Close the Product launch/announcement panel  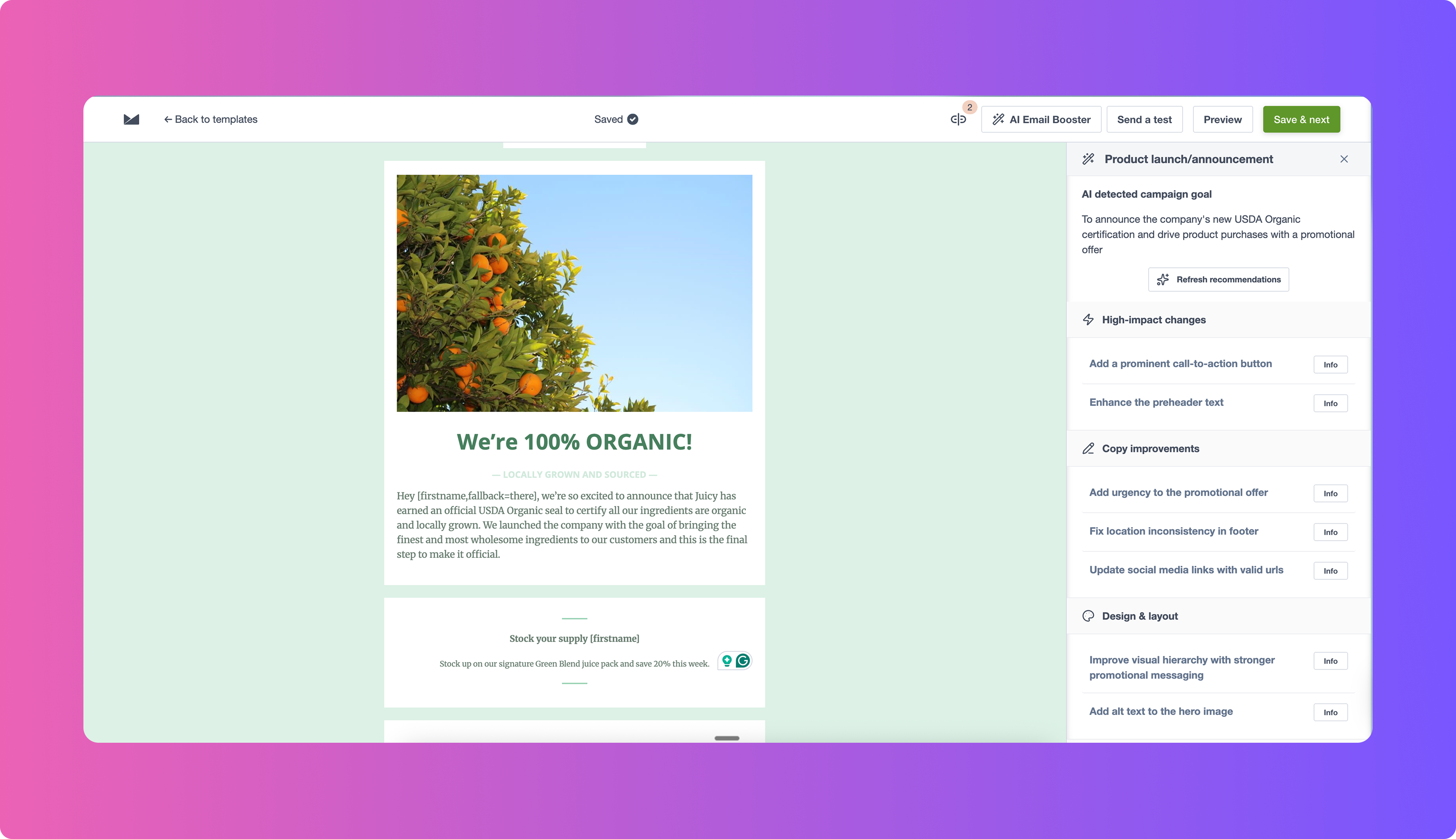coord(1344,159)
